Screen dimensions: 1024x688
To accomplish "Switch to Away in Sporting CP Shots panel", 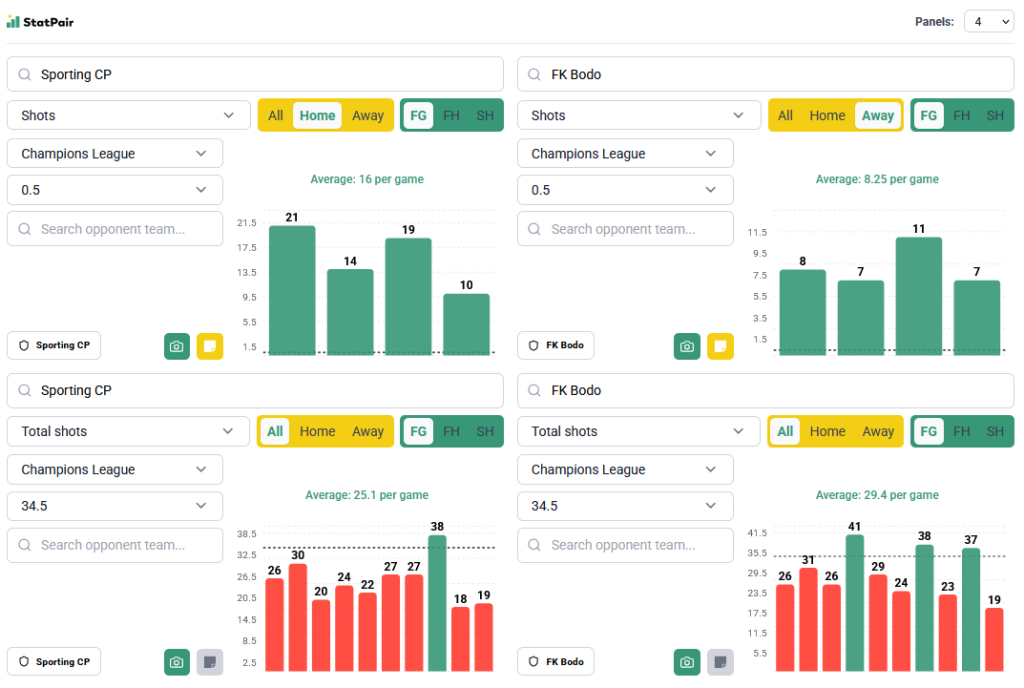I will (x=368, y=116).
